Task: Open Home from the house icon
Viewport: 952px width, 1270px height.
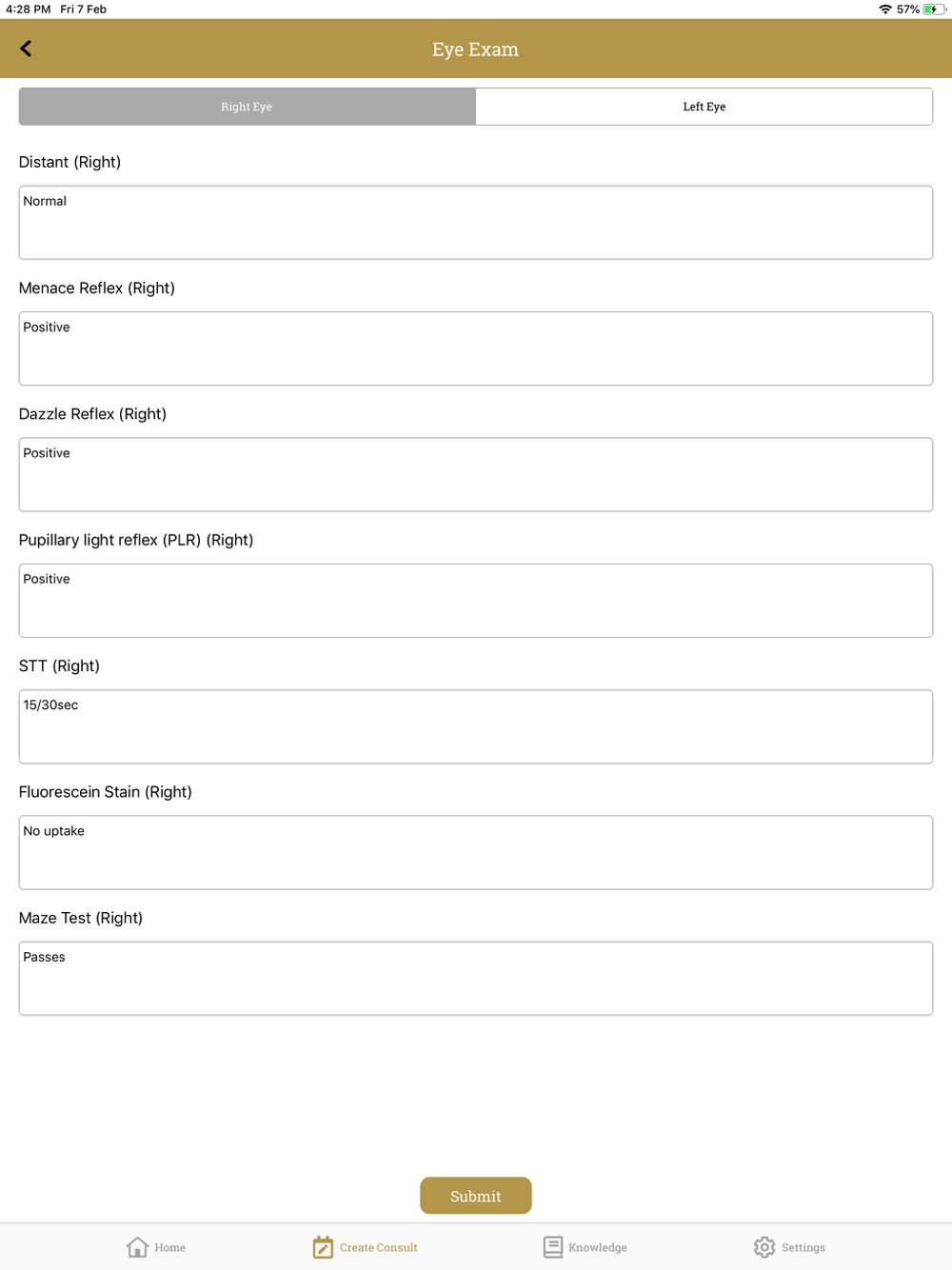Action: point(137,1247)
